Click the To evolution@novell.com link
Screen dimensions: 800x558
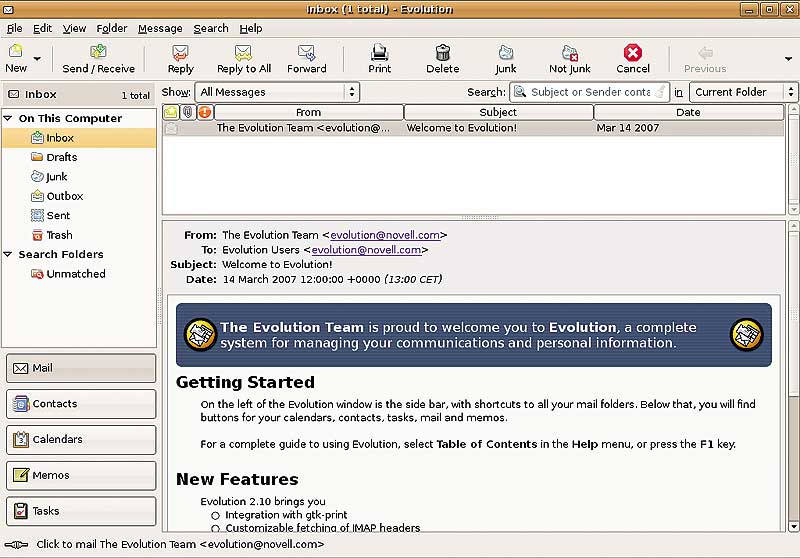[366, 250]
